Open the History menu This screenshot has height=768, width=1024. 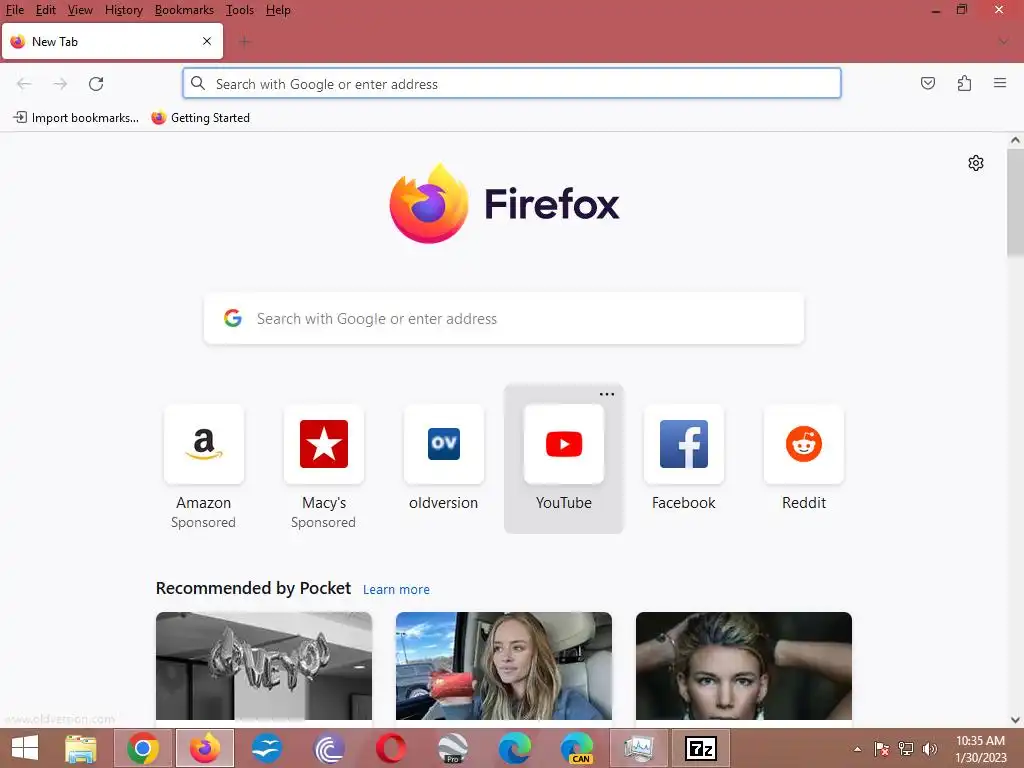click(123, 10)
